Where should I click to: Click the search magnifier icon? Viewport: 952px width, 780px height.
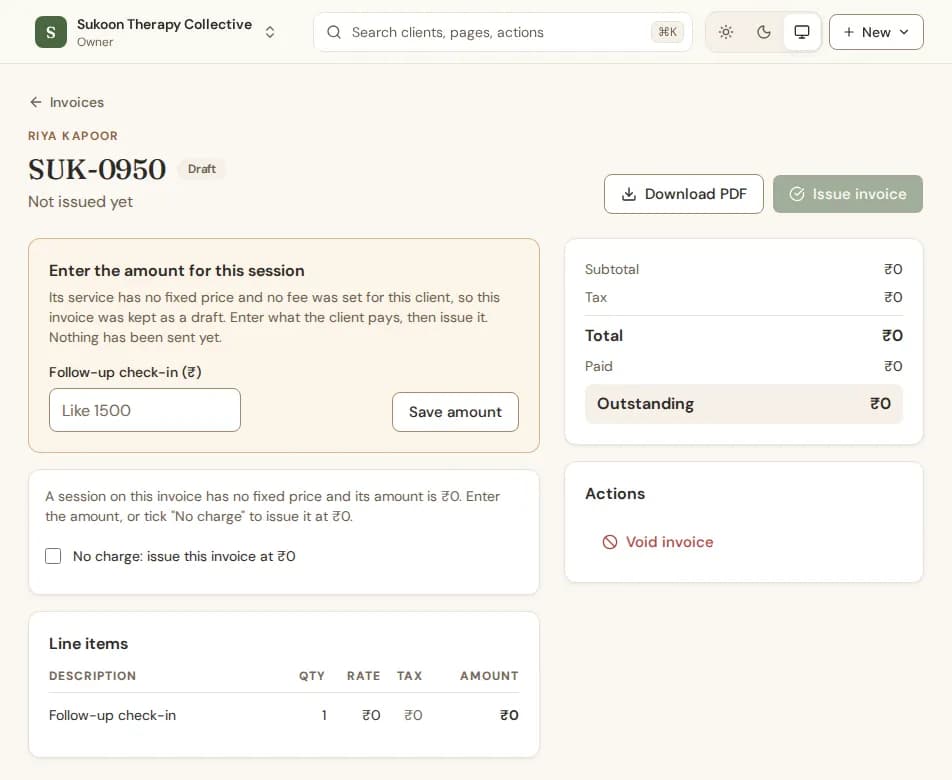point(334,32)
